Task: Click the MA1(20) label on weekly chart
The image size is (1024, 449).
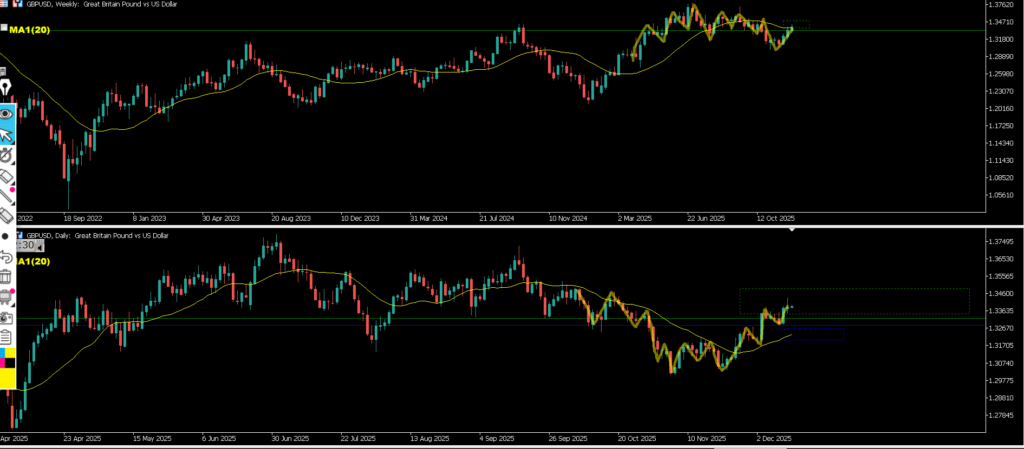Action: coord(29,30)
